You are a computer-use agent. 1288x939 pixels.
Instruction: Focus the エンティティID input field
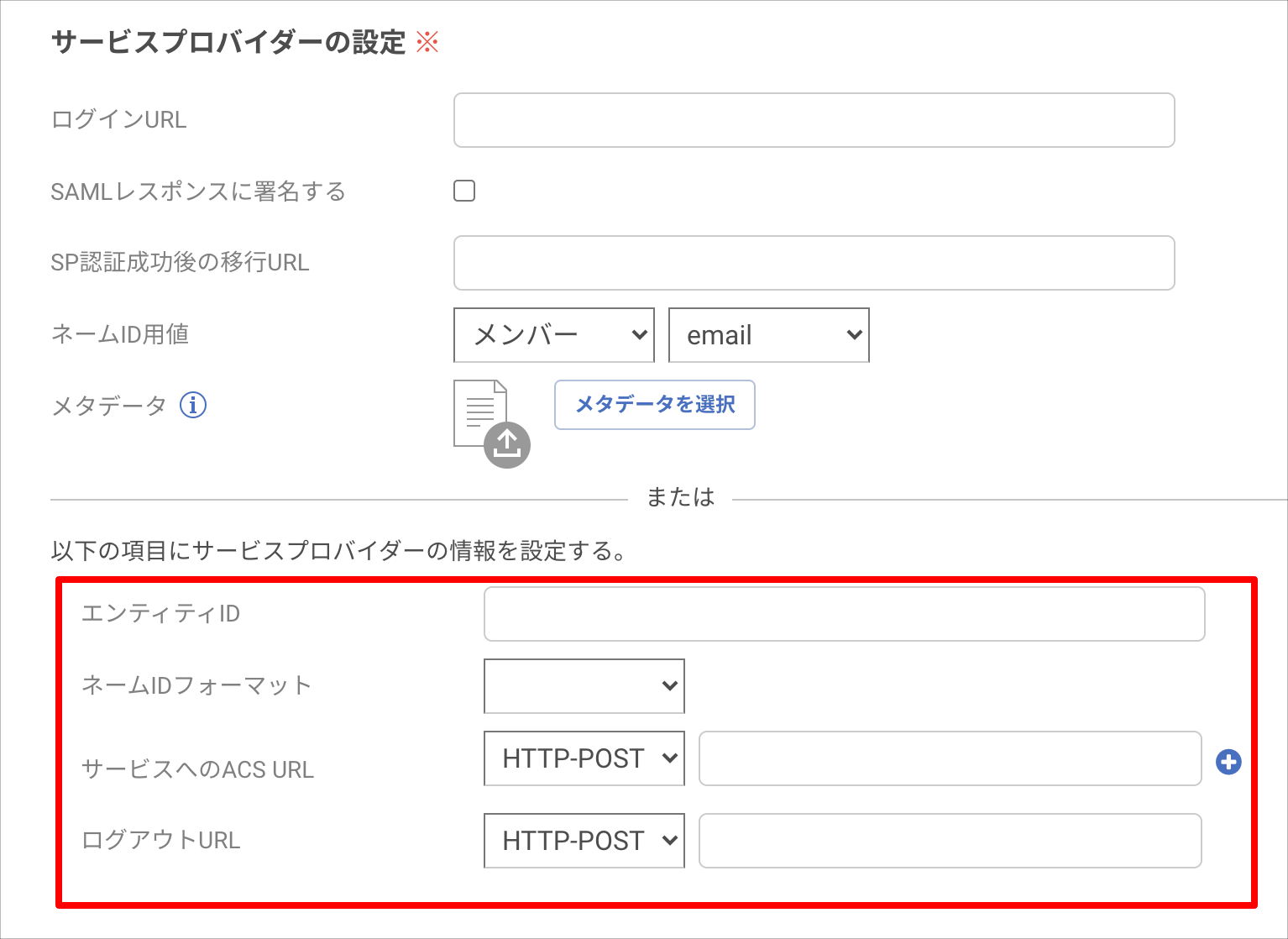[x=845, y=614]
